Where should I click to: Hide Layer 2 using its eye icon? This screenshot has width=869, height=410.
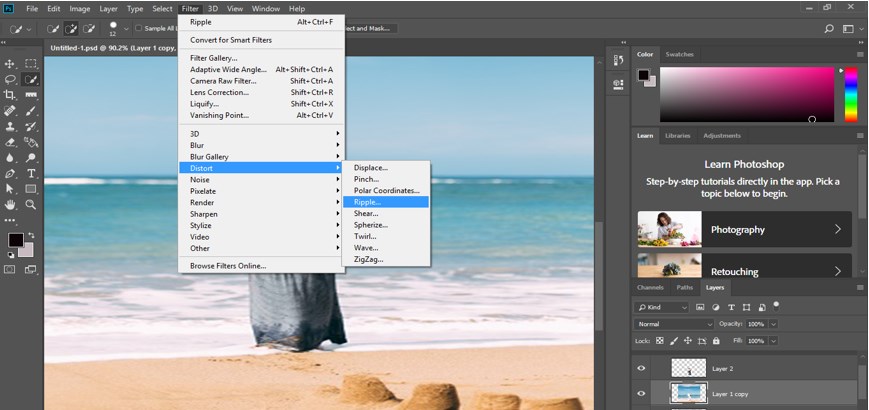click(x=641, y=368)
